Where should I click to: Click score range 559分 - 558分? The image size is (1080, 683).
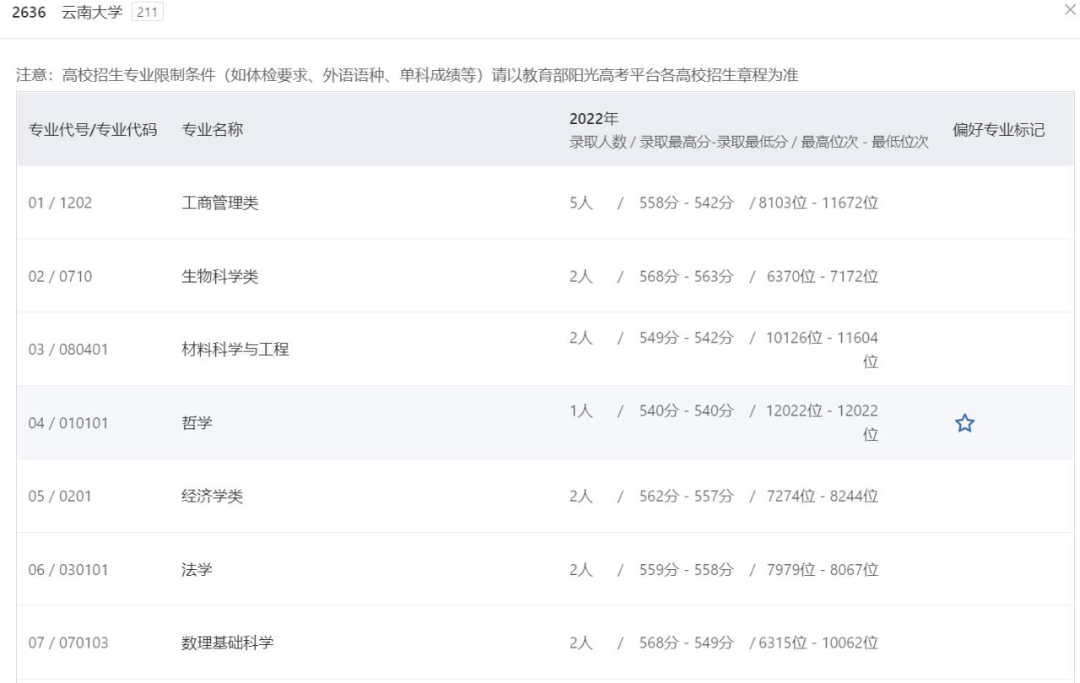click(x=686, y=569)
